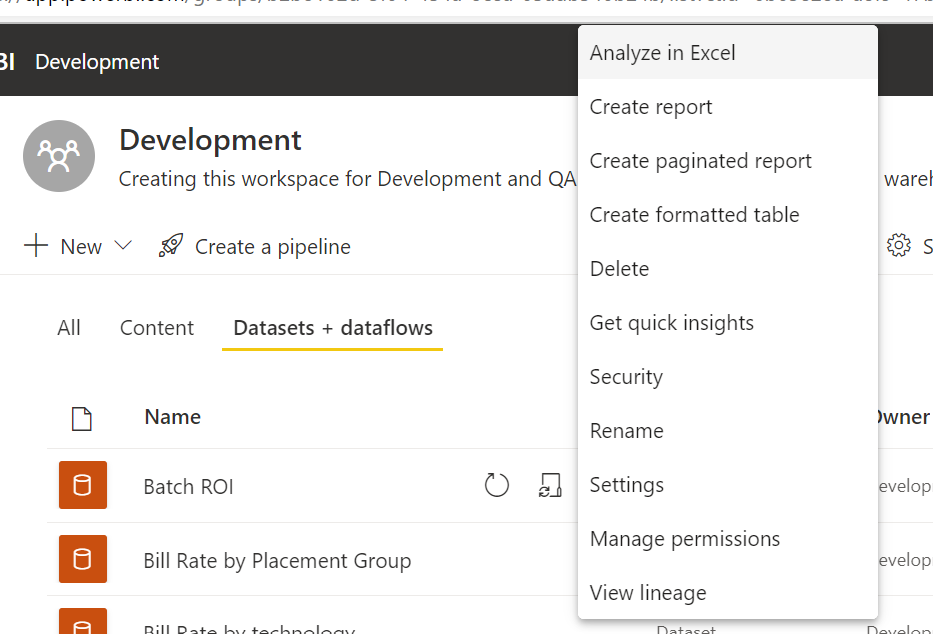The image size is (933, 634).
Task: Click the Create a pipeline rocket icon
Action: click(x=170, y=244)
